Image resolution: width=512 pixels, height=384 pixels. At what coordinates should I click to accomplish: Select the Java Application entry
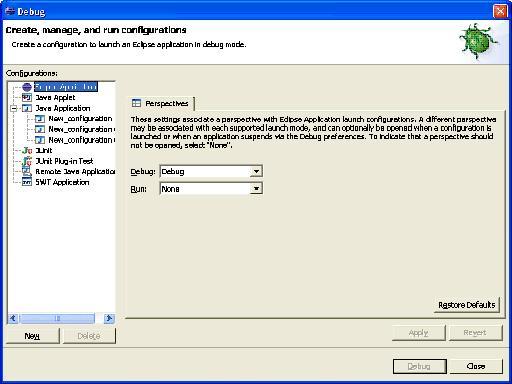coord(63,108)
